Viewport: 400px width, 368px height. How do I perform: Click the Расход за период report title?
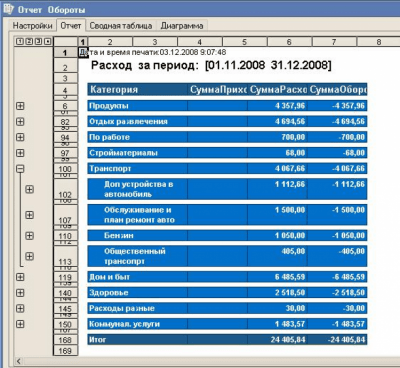click(211, 65)
